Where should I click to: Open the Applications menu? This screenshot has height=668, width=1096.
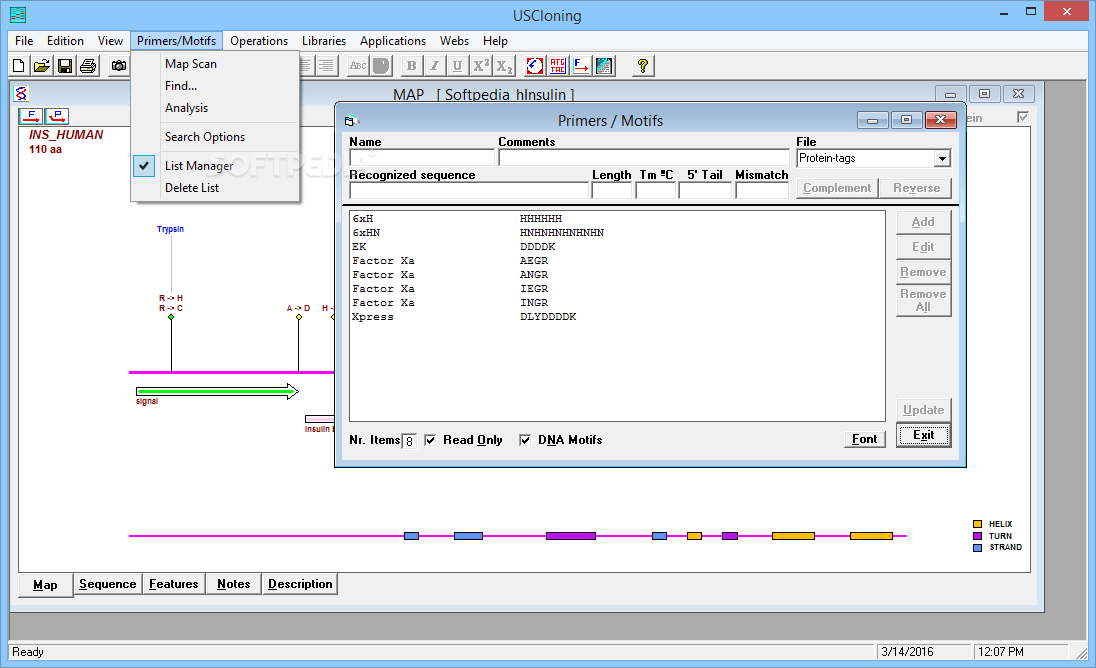tap(393, 41)
